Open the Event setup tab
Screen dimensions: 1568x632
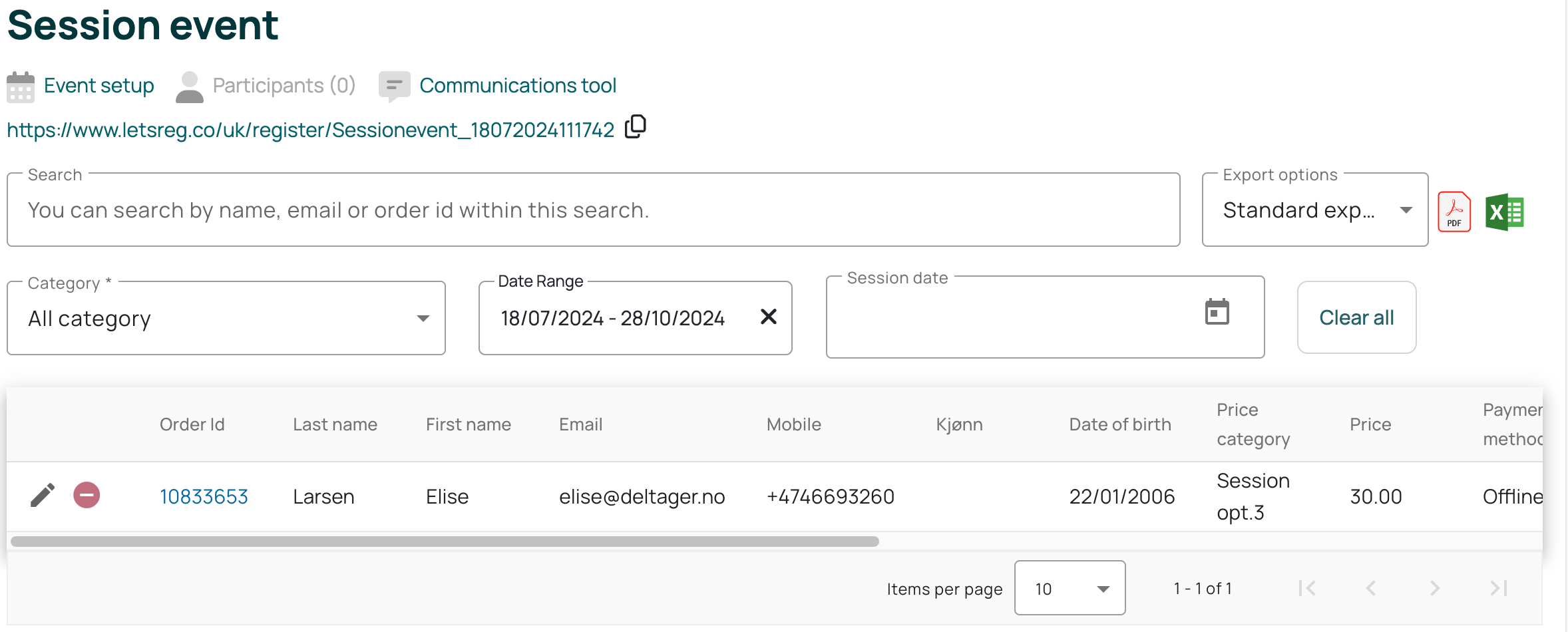click(x=98, y=86)
